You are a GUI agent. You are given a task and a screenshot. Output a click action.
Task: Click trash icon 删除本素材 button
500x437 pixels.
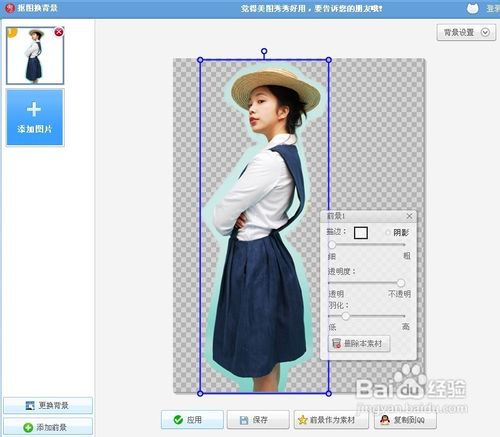coord(359,343)
